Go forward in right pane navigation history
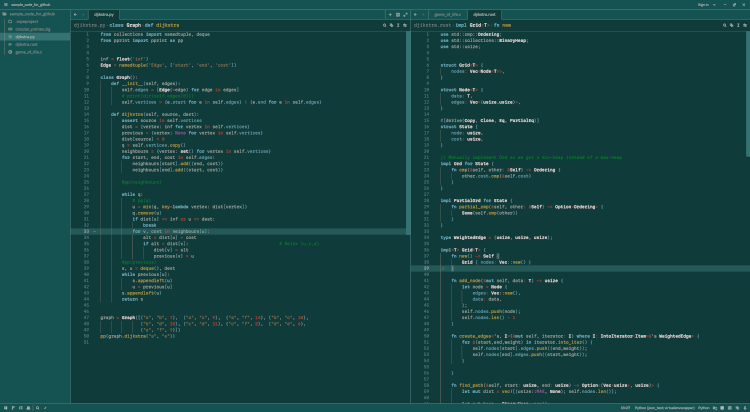This screenshot has width=750, height=412. 423,15
